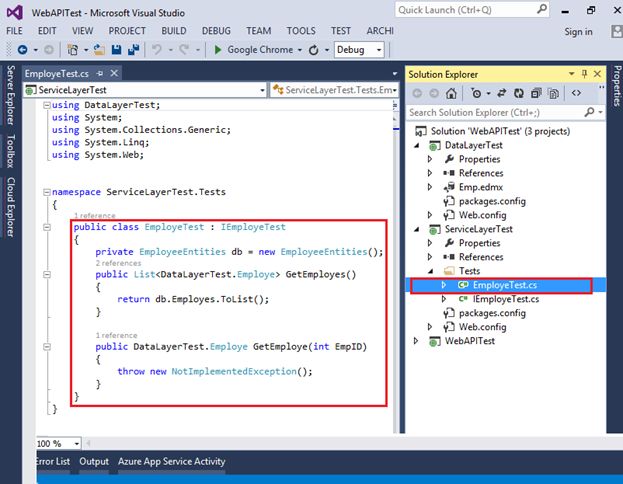Viewport: 623px width, 484px height.
Task: Expand the Emp.edmx node
Action: 430,187
